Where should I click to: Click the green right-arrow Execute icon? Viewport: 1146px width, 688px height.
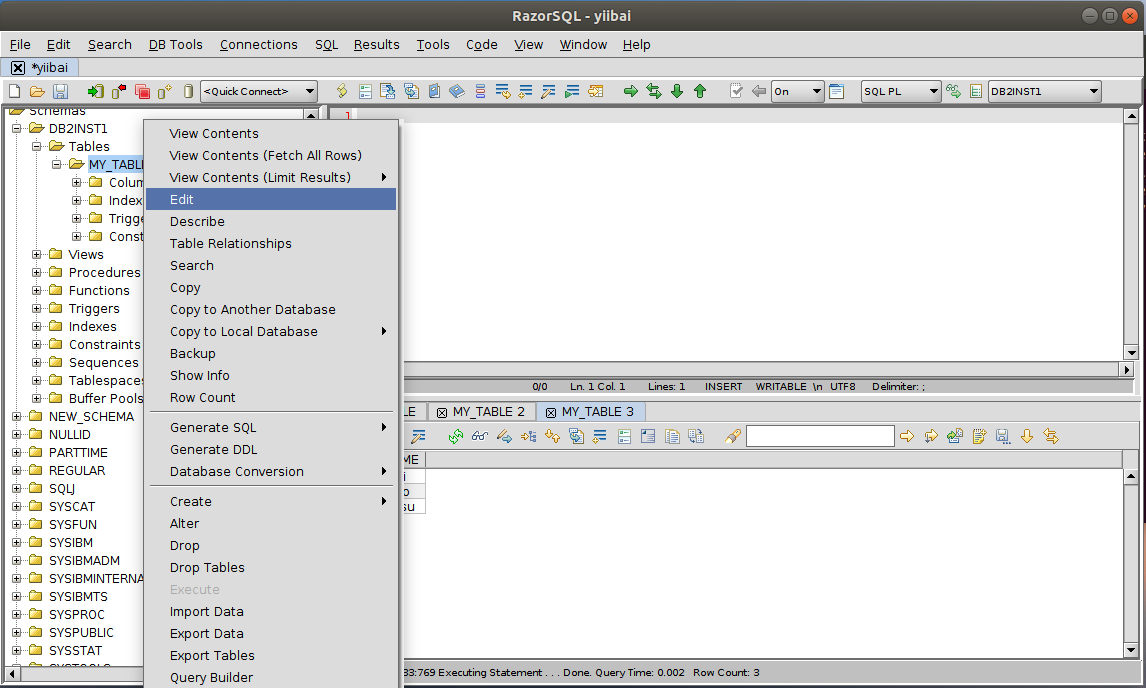[x=631, y=91]
